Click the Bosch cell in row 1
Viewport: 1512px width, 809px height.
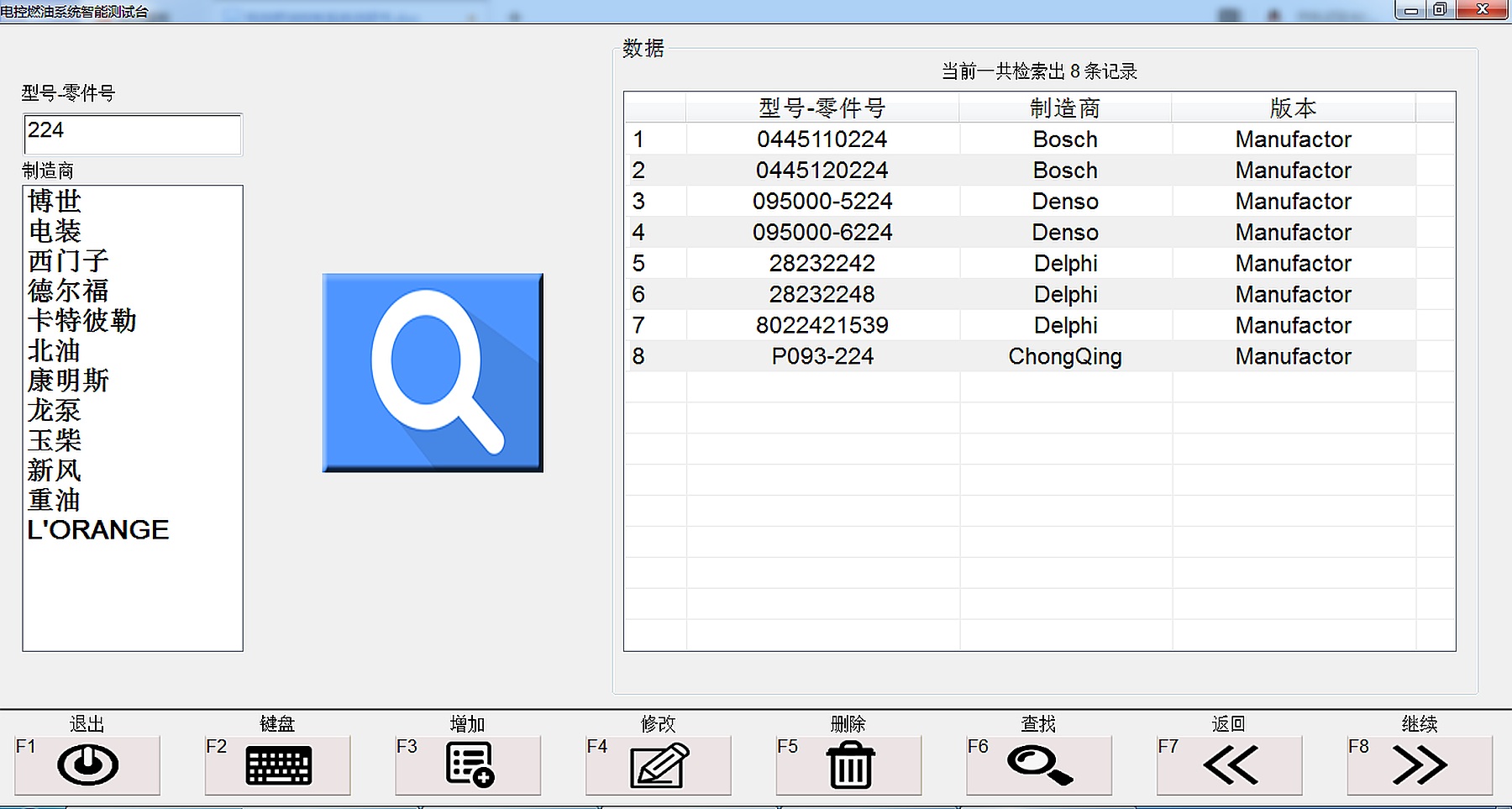(1065, 139)
